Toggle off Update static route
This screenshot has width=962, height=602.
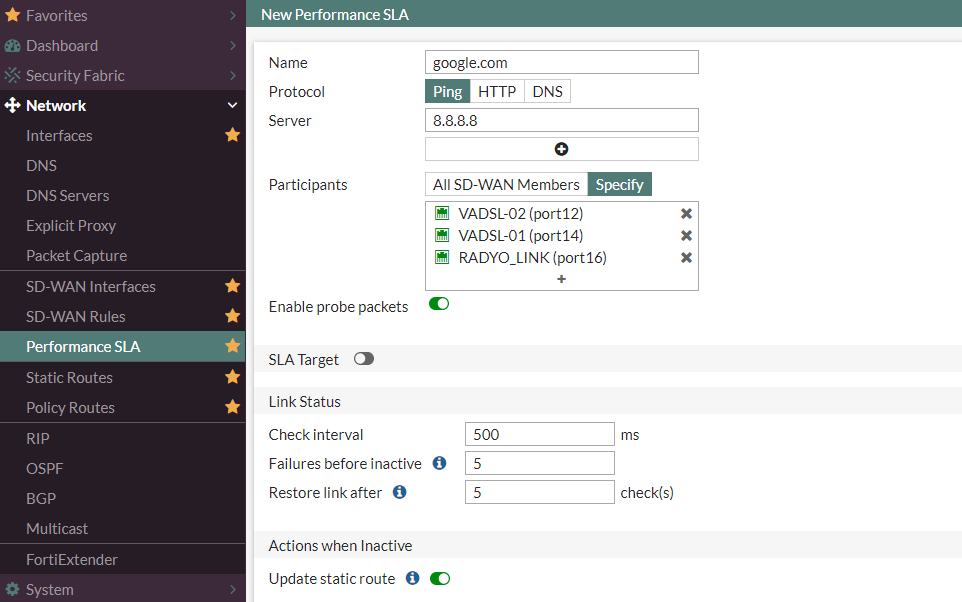click(x=440, y=579)
